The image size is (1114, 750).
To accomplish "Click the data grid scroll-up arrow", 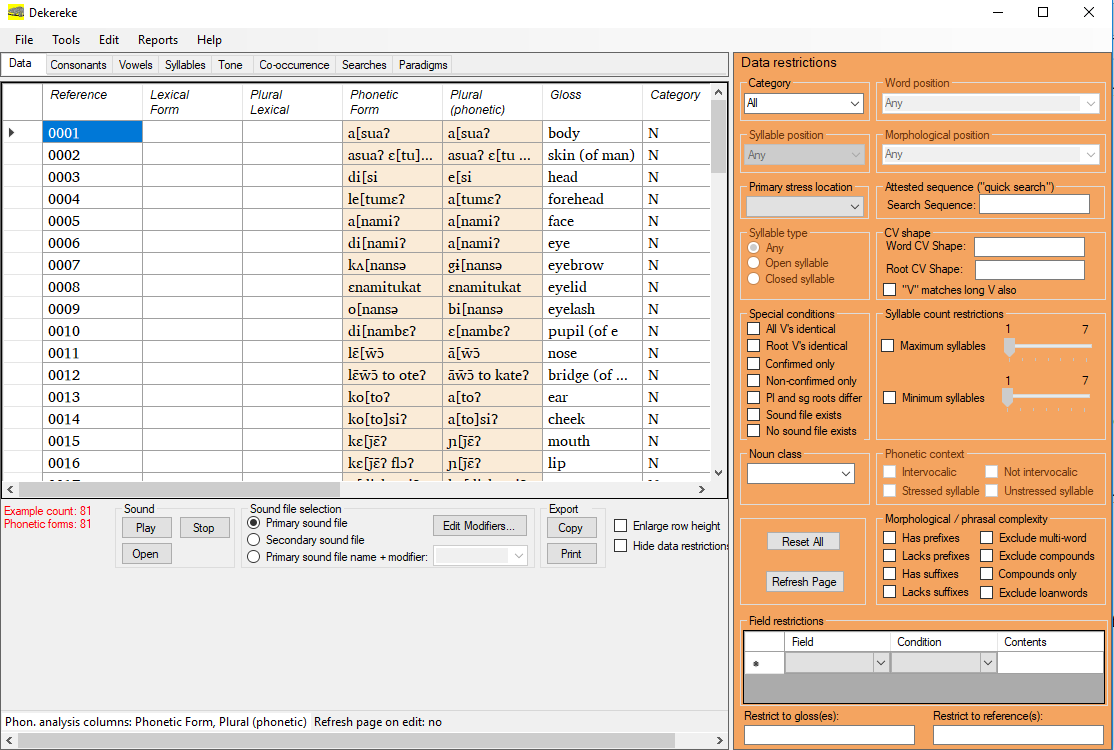I will (718, 94).
